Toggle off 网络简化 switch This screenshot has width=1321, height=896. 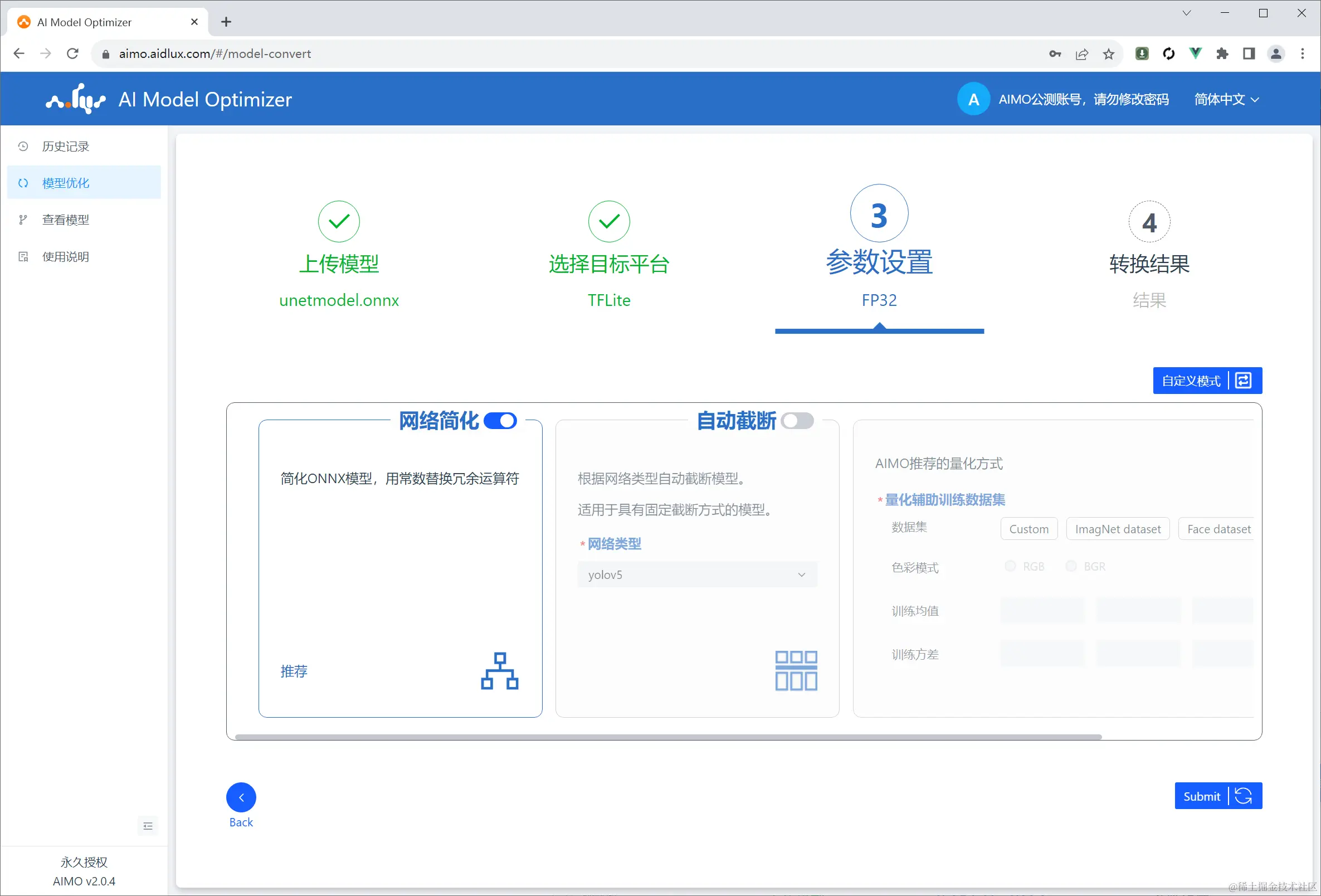[x=500, y=421]
